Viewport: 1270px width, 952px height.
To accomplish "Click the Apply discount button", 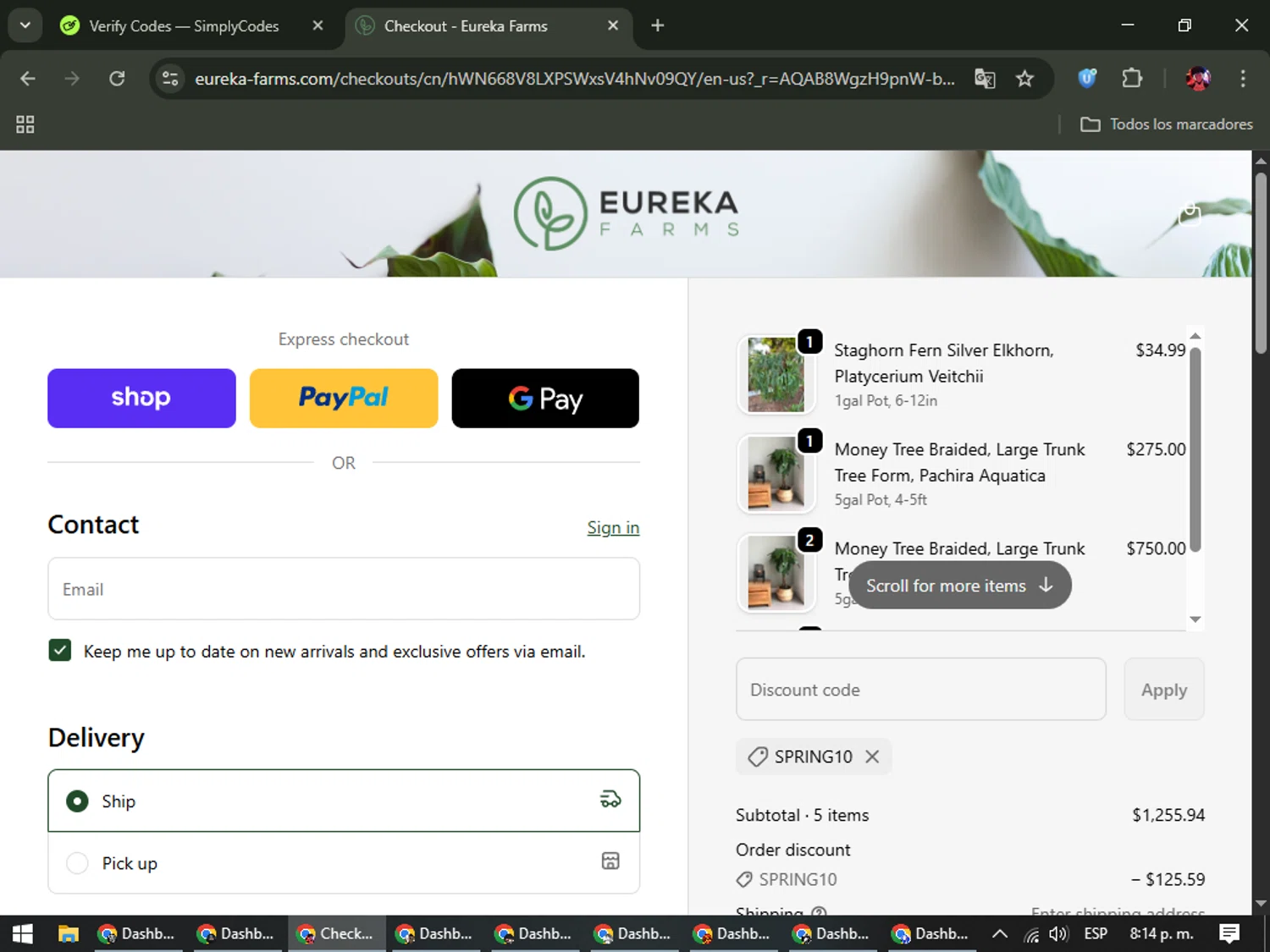I will click(1164, 689).
